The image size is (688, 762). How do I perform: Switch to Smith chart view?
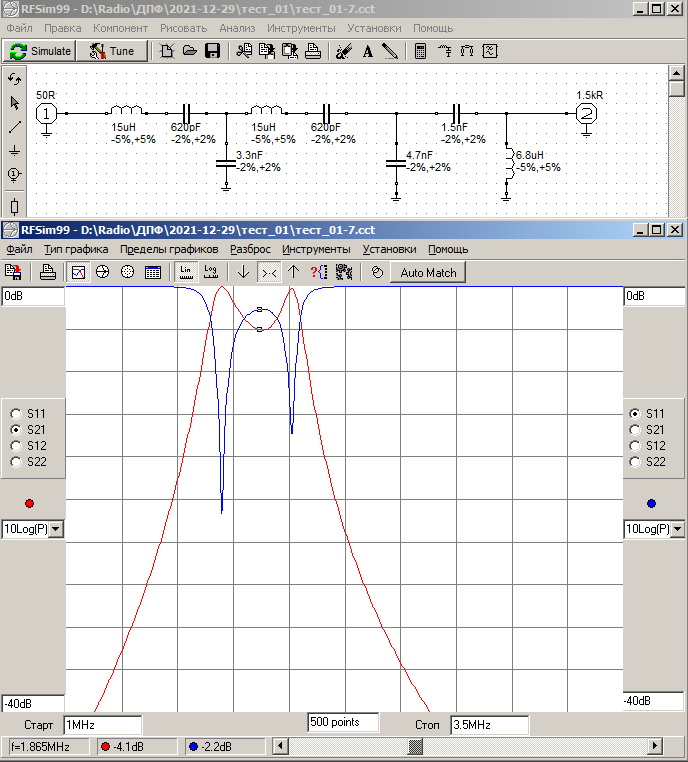tap(103, 272)
